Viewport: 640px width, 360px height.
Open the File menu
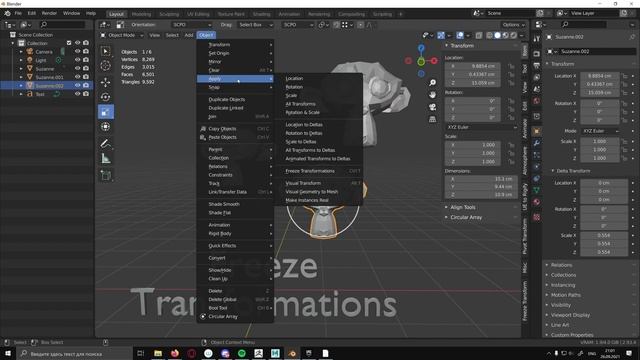pyautogui.click(x=18, y=13)
